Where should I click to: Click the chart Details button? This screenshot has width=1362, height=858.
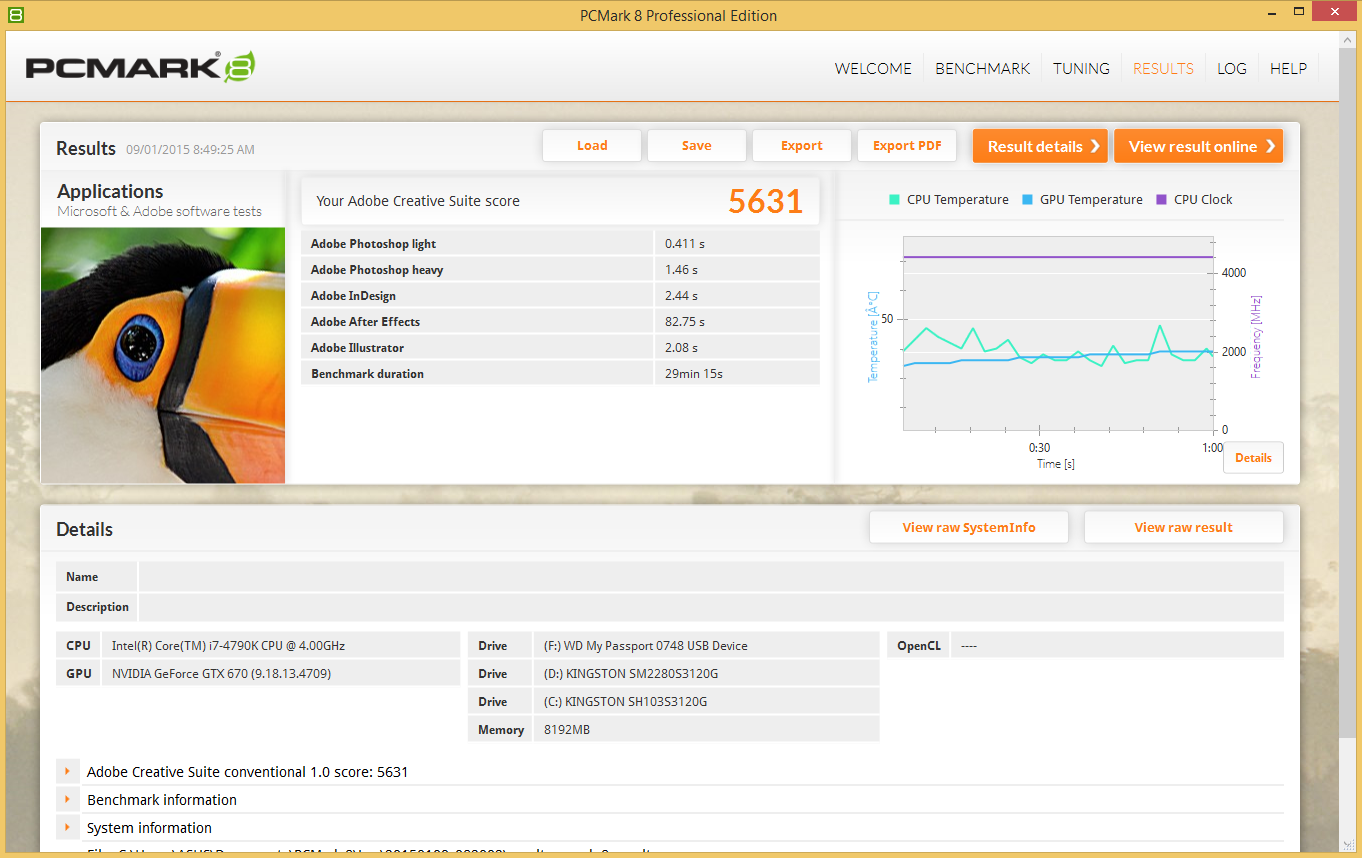pyautogui.click(x=1253, y=458)
